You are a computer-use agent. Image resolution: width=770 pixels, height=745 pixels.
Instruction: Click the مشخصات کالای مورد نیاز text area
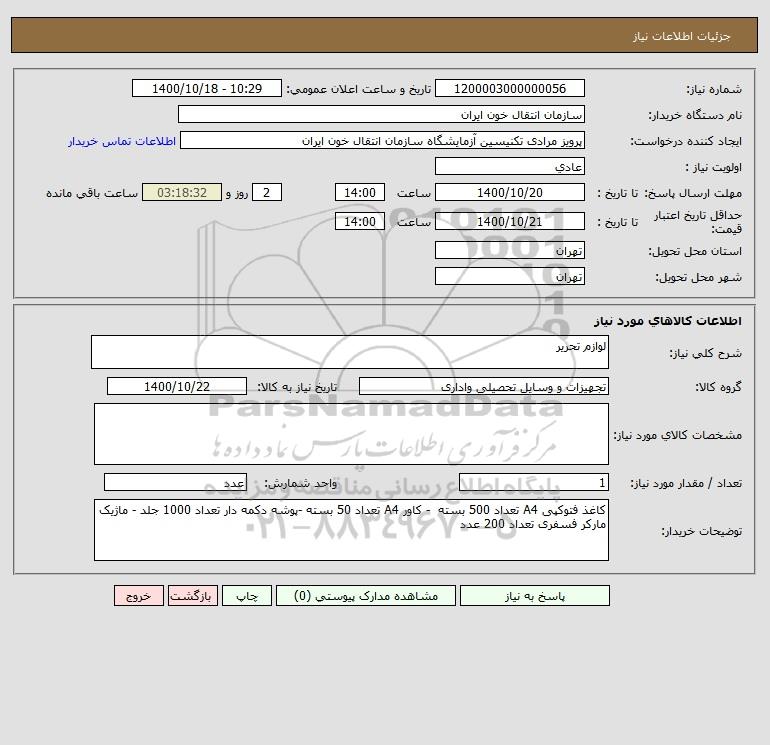coord(351,434)
